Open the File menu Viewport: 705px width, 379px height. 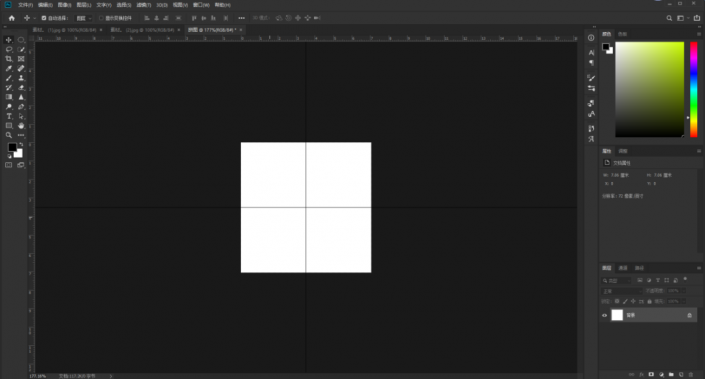25,5
